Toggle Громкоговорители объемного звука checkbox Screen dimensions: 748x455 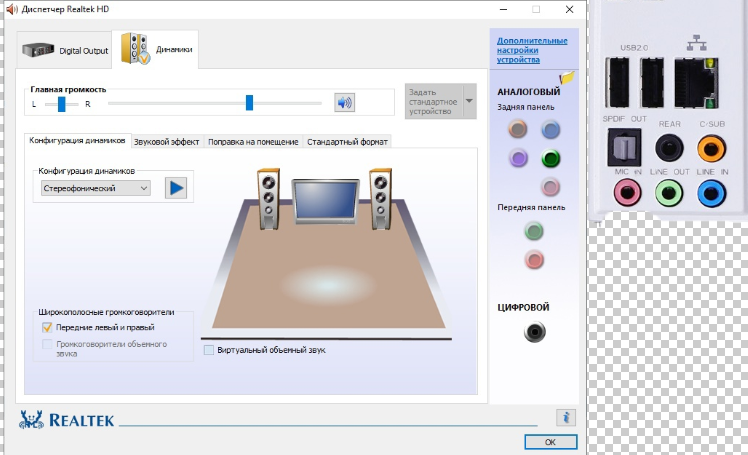[47, 344]
